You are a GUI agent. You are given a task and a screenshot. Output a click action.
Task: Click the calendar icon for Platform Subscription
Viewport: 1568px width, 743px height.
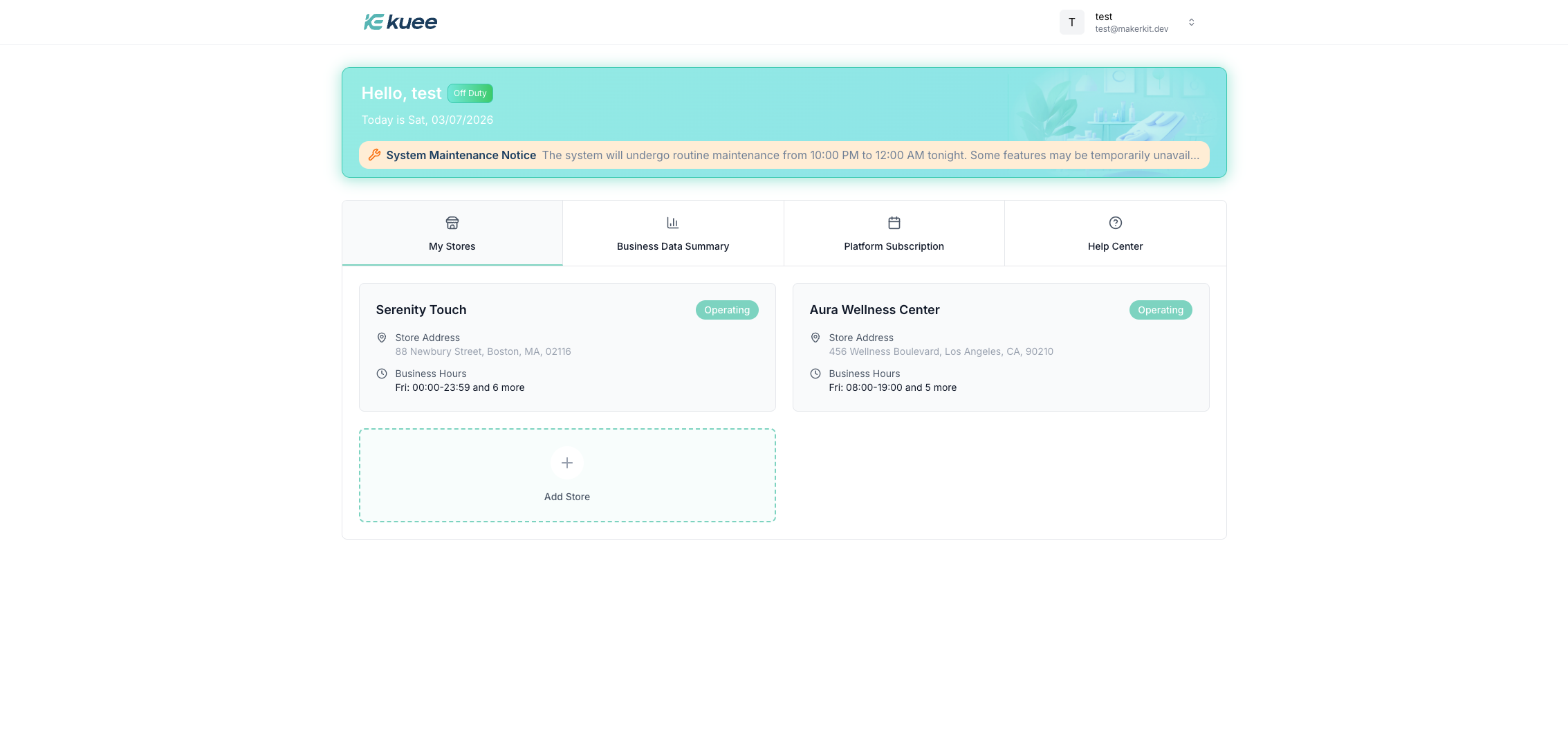tap(894, 223)
